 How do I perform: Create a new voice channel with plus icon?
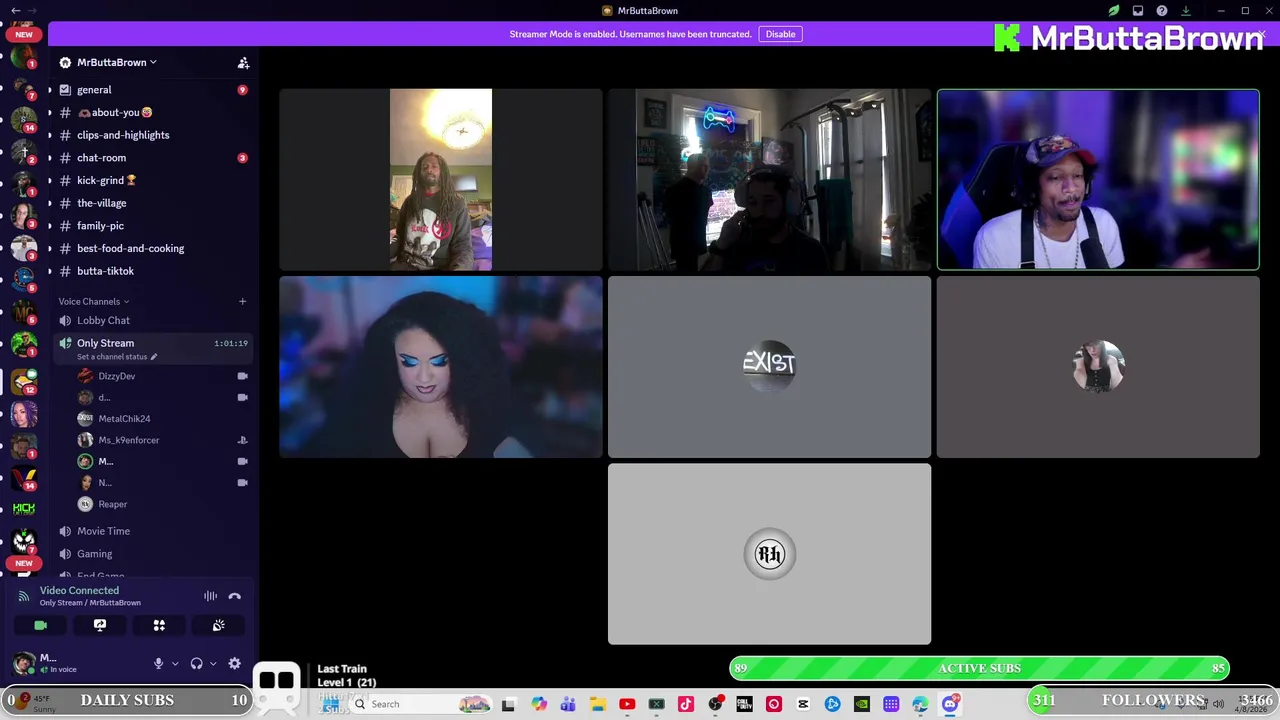(242, 301)
